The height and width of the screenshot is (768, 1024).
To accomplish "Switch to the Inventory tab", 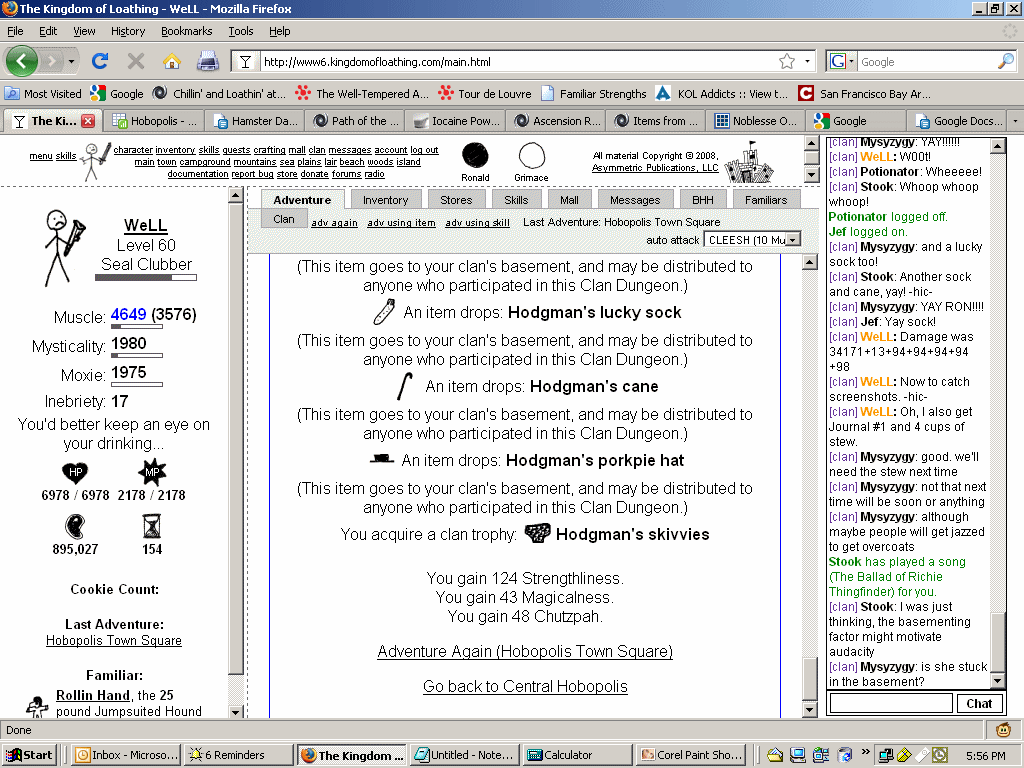I will coord(385,200).
